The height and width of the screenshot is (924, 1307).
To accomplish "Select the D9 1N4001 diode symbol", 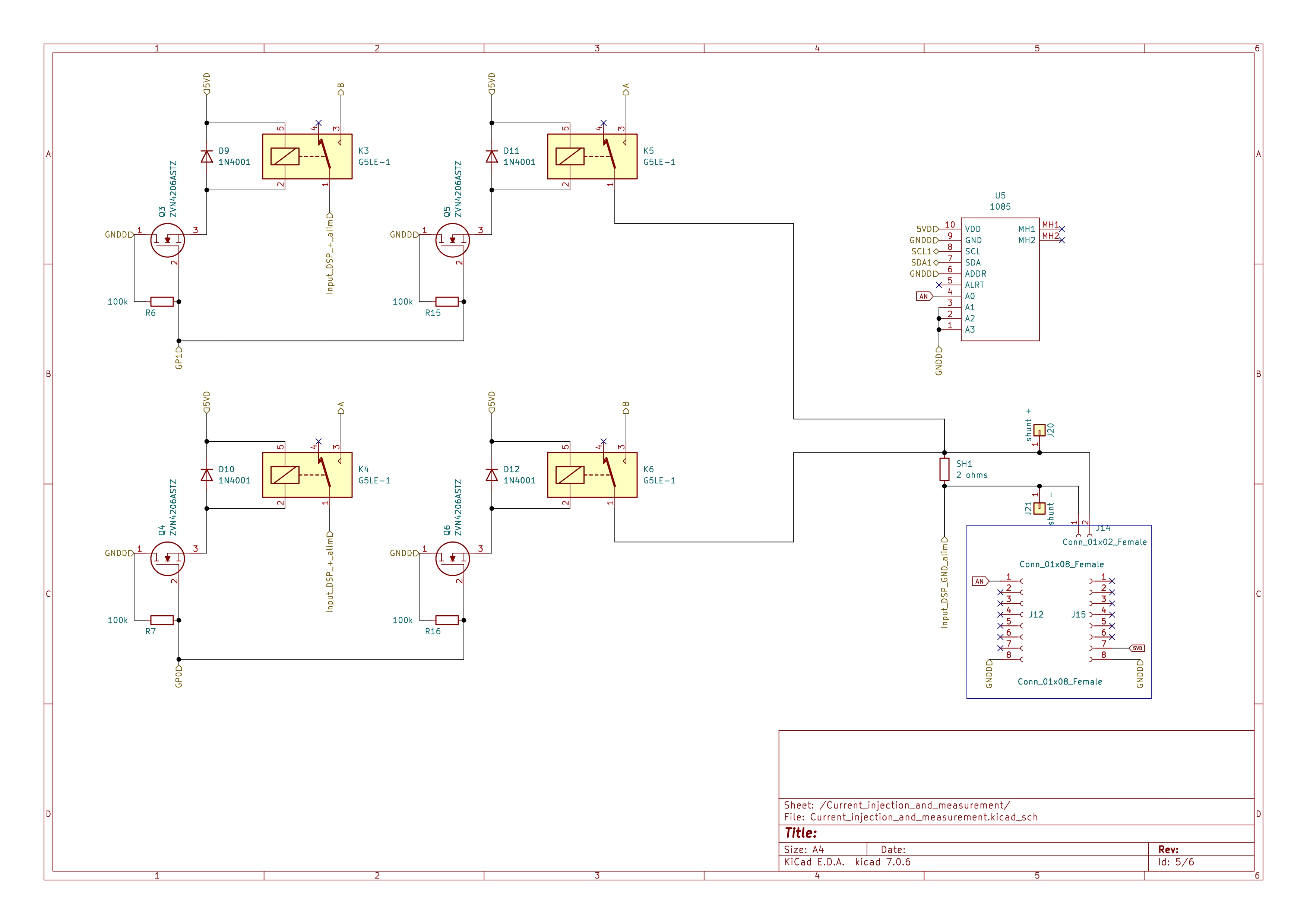I will coord(207,156).
